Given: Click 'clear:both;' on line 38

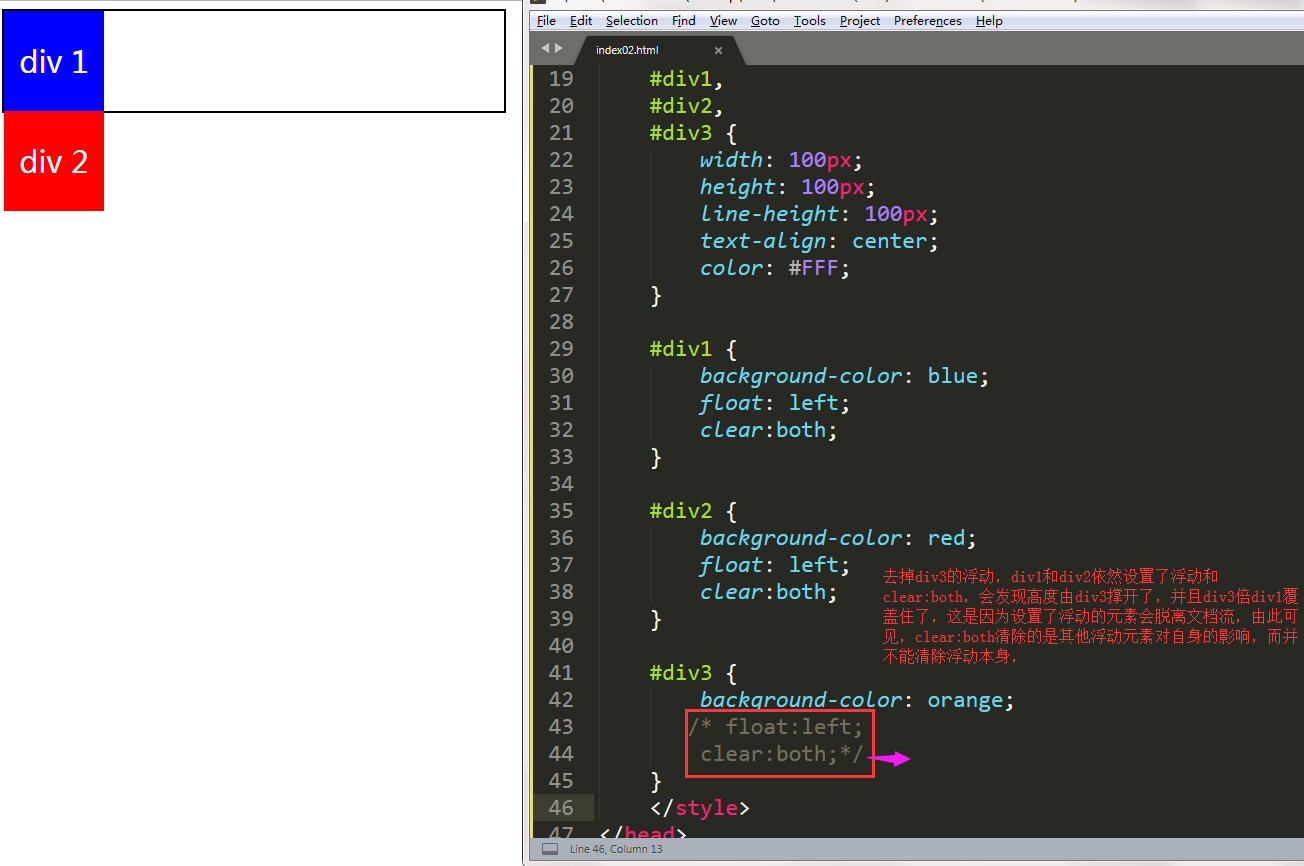Looking at the screenshot, I should tap(769, 592).
